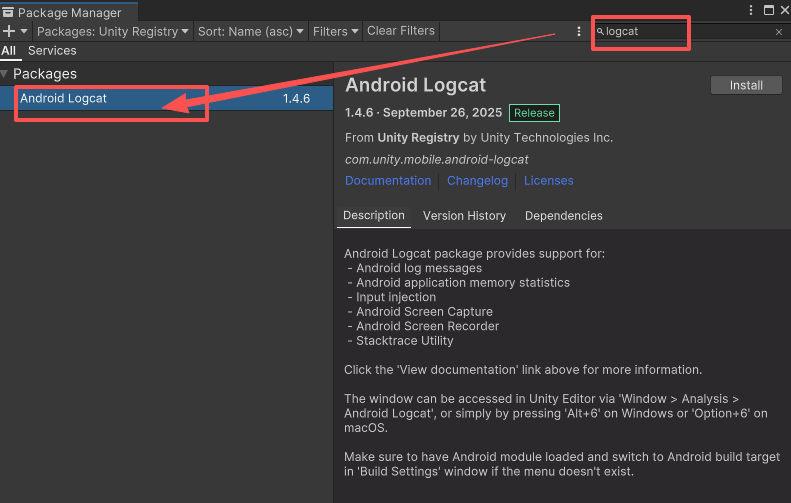Click the plus add package icon

click(x=9, y=31)
